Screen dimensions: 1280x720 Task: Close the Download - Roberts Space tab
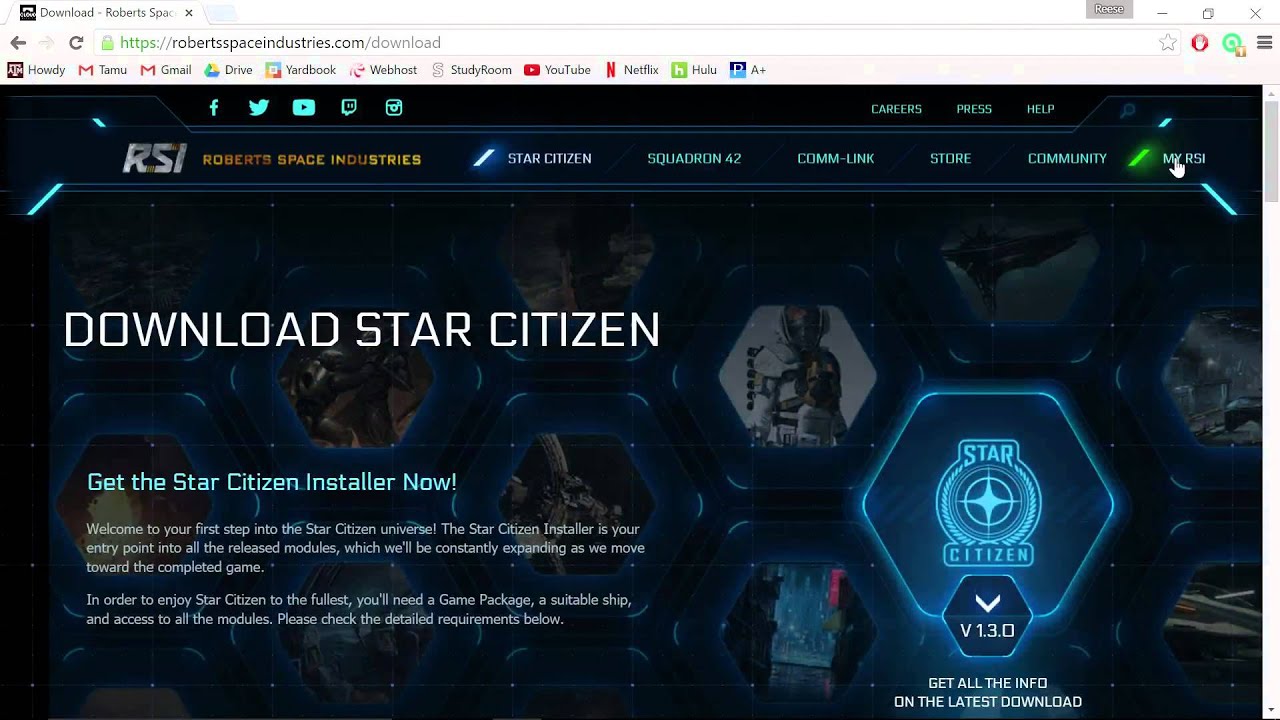pyautogui.click(x=189, y=13)
